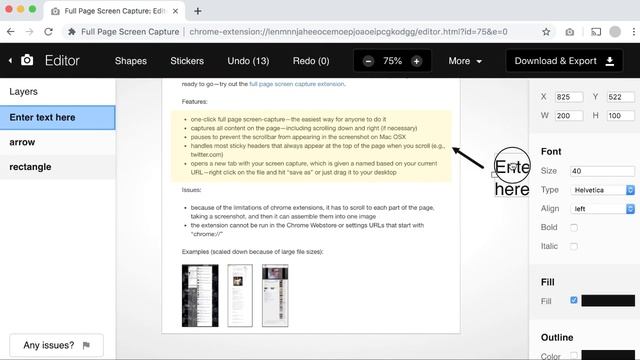Click the Enter here text on canvas
The height and width of the screenshot is (360, 640).
(512, 178)
